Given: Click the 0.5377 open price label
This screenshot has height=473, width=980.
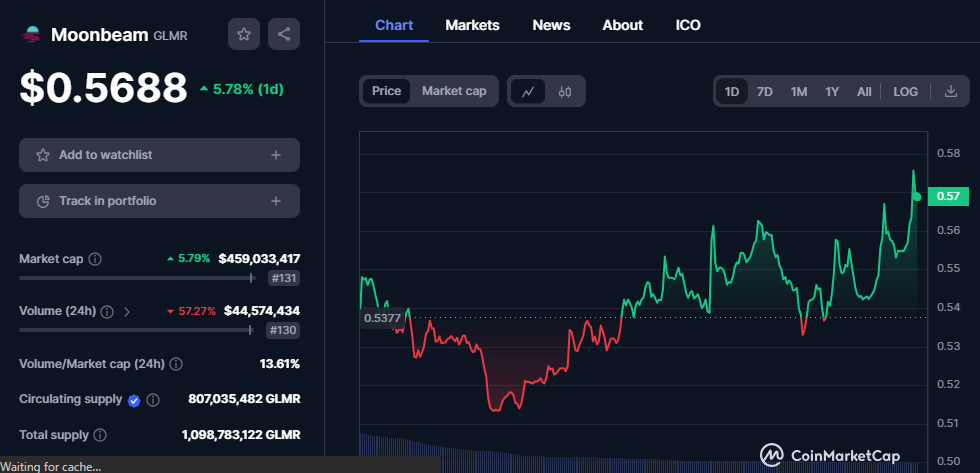Looking at the screenshot, I should point(382,318).
